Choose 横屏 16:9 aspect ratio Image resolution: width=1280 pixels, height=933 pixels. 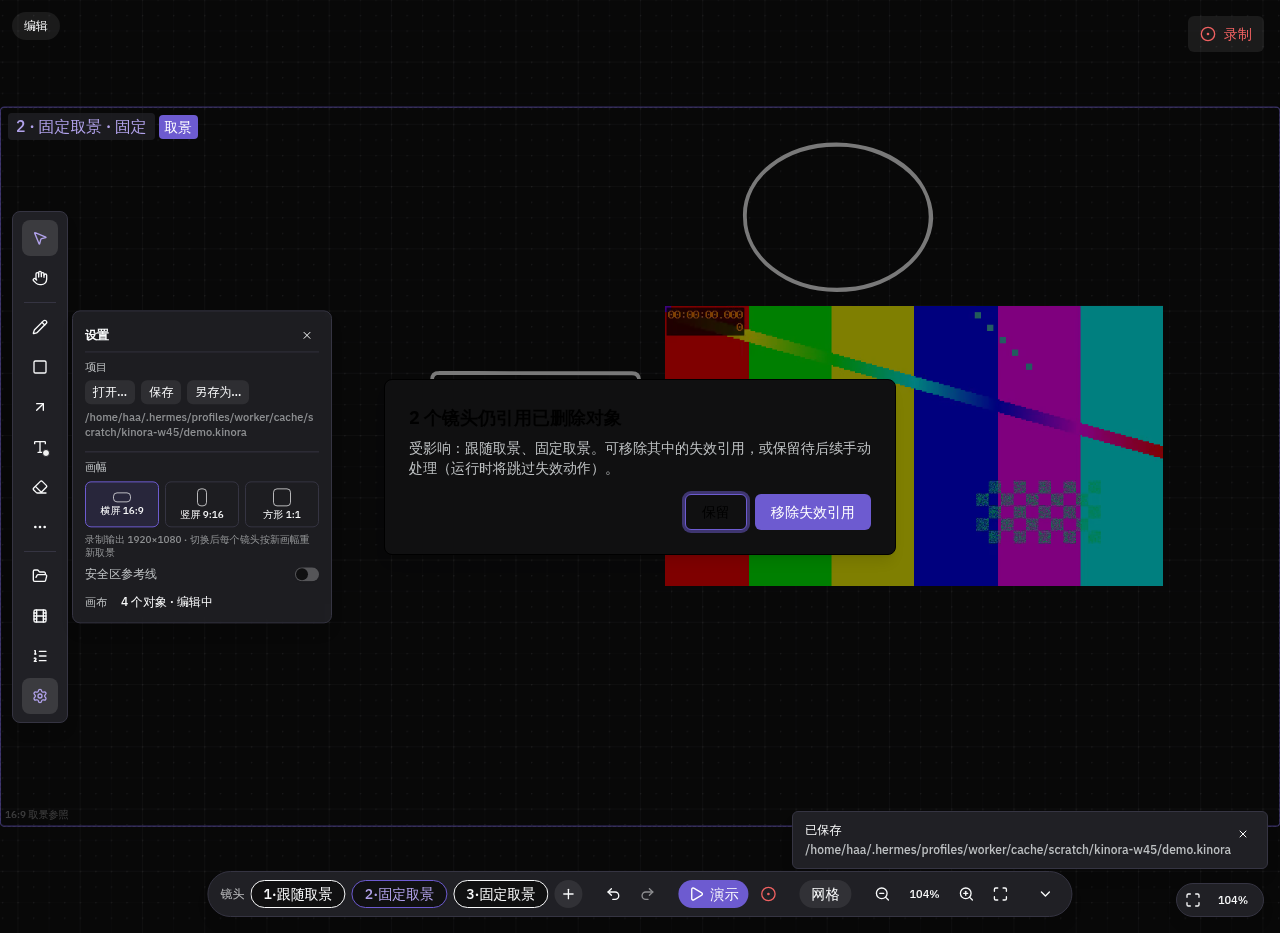122,504
